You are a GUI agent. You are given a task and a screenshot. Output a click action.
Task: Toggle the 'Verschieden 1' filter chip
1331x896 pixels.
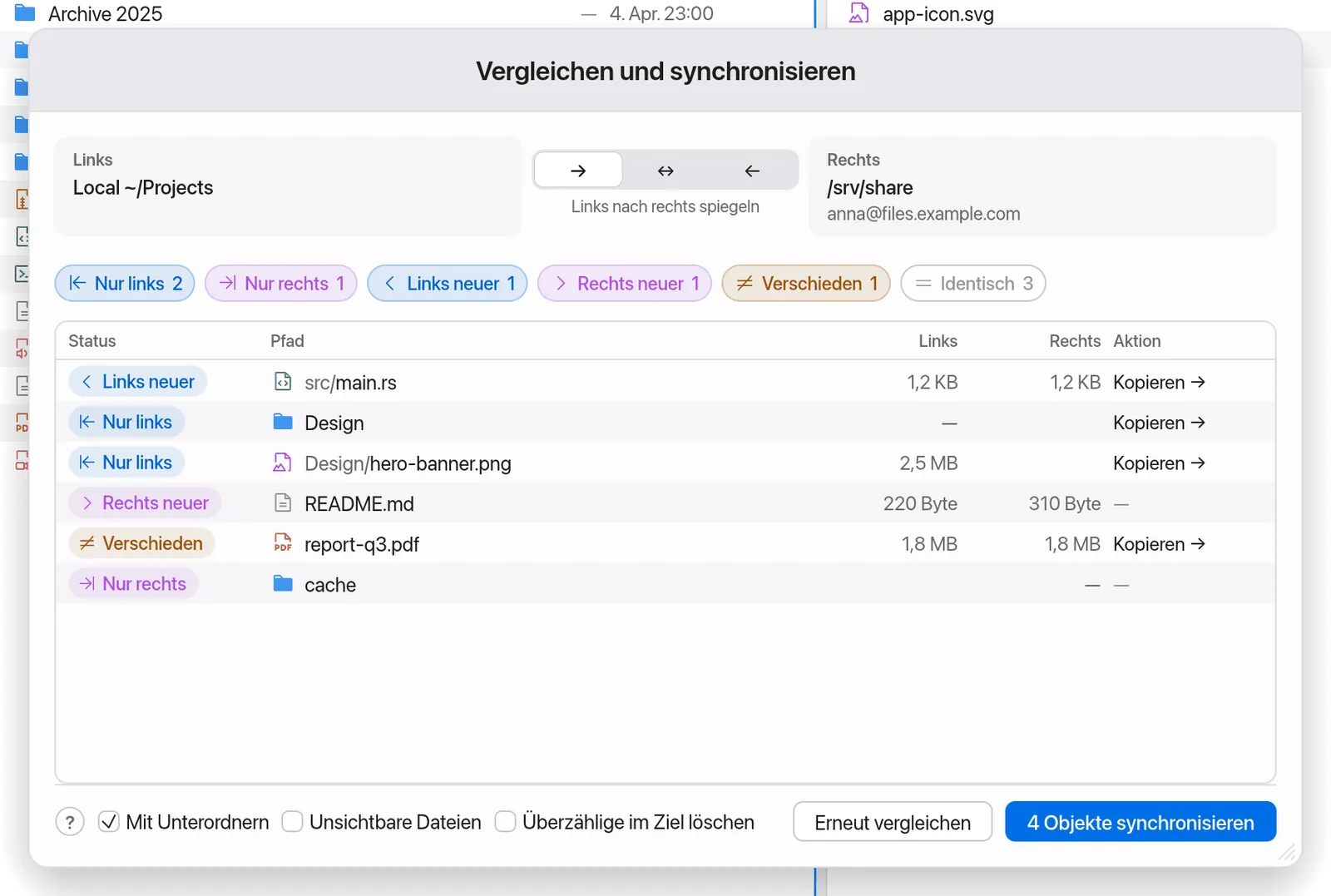point(806,284)
